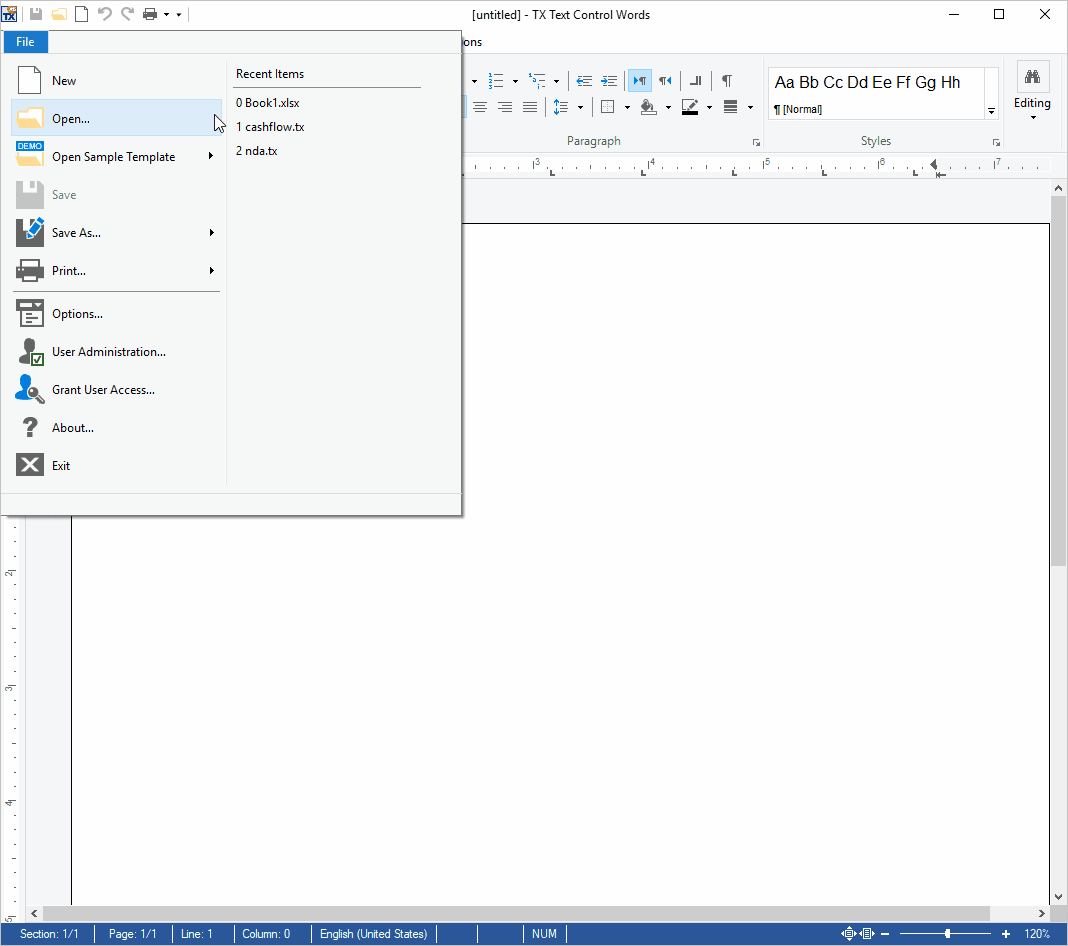
Task: Disable the highlighted left-to-right text toggle
Action: 639,81
